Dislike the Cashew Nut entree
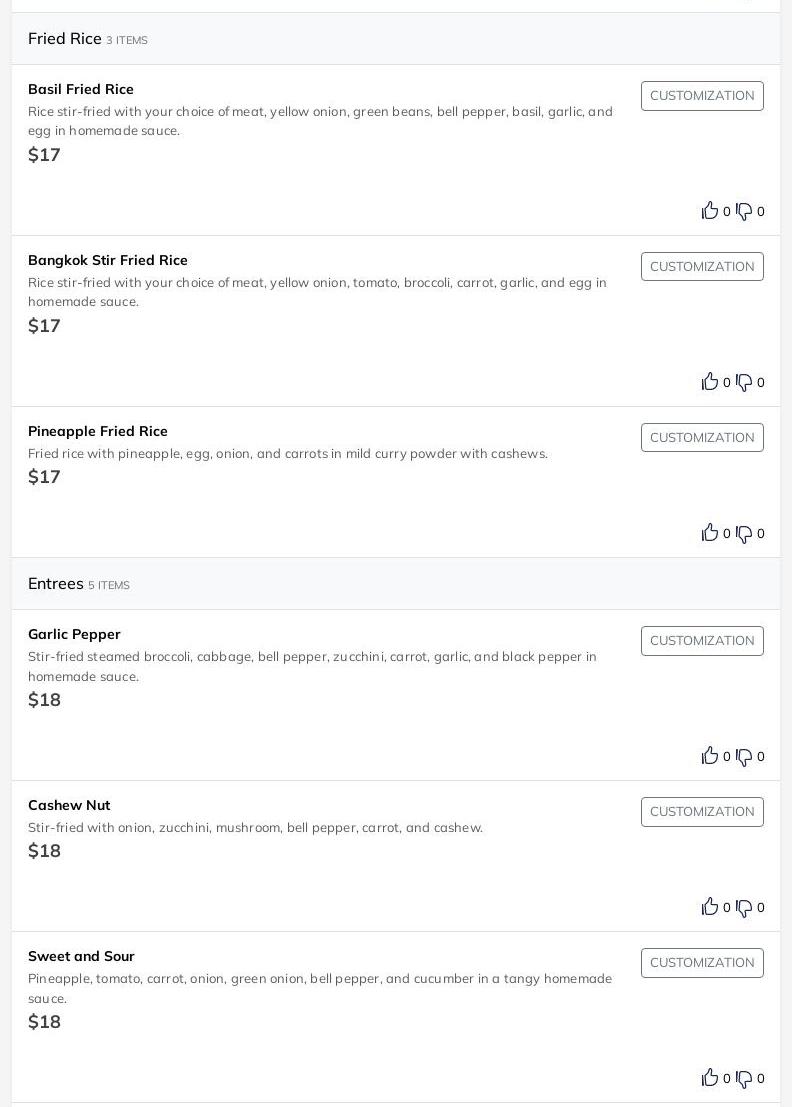 (744, 907)
